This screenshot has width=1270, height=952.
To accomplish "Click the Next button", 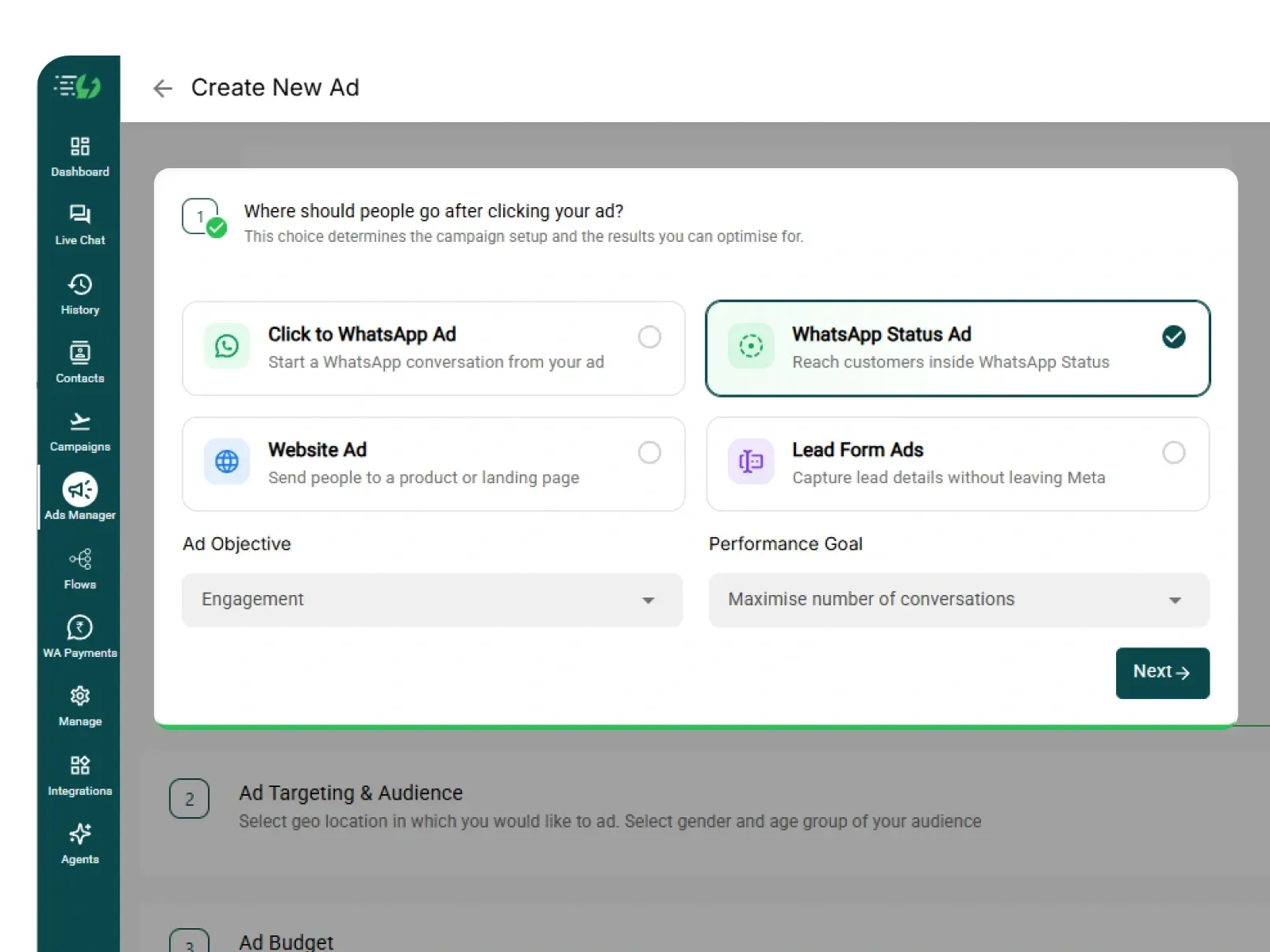I will click(x=1163, y=673).
